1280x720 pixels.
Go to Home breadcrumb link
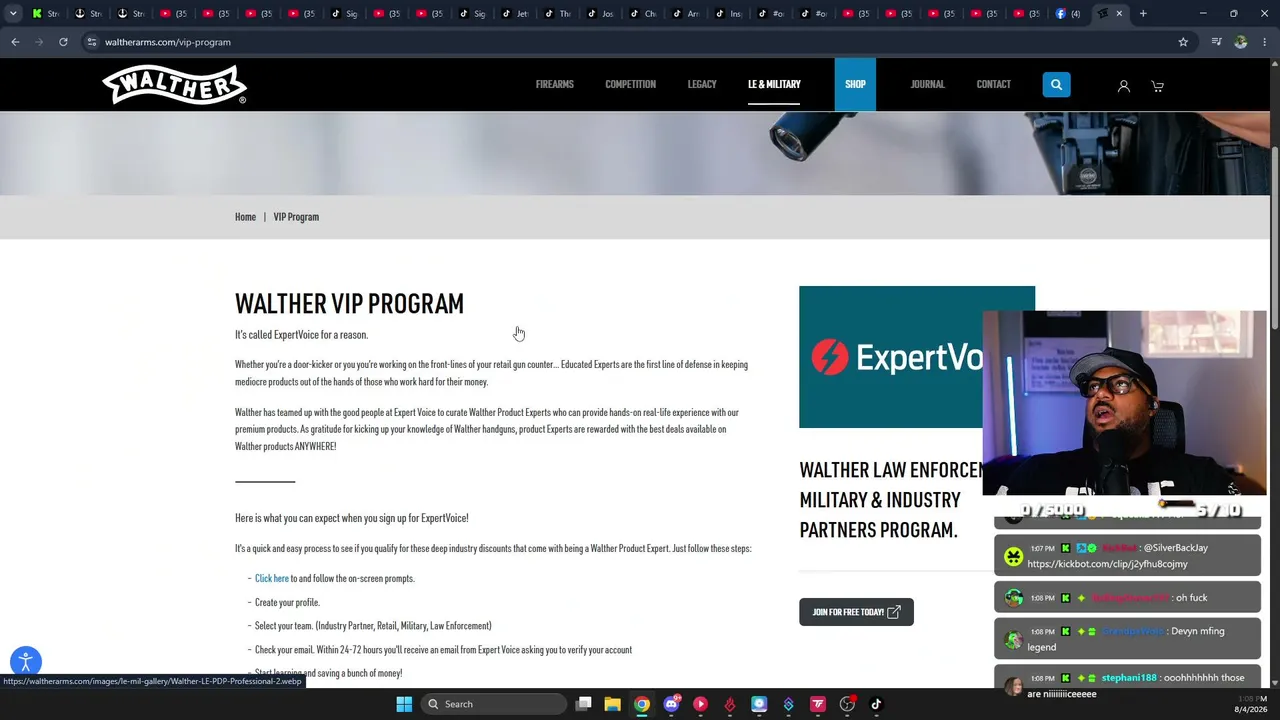coord(245,217)
